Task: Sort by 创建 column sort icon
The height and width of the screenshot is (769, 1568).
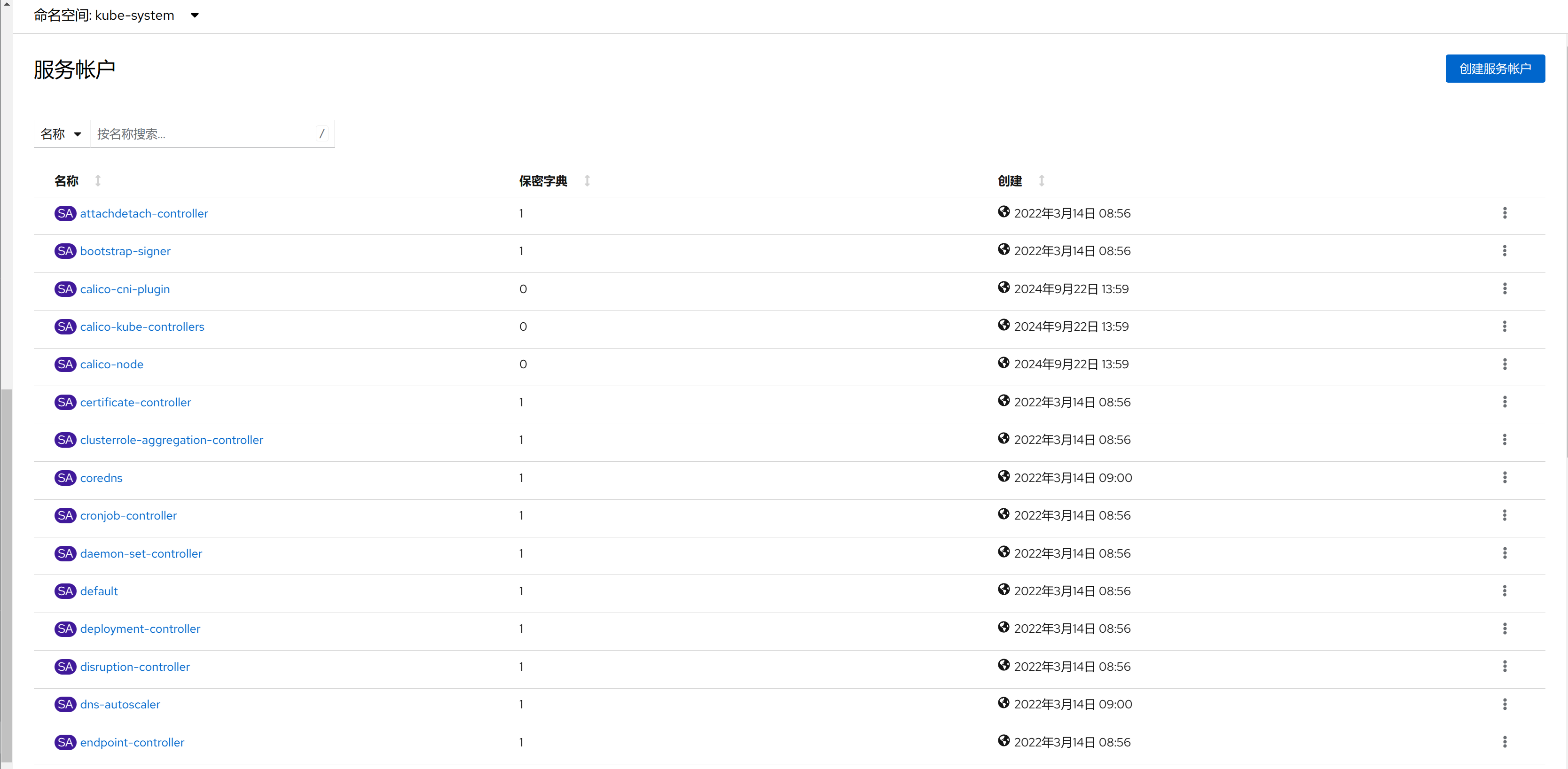Action: pyautogui.click(x=1042, y=181)
